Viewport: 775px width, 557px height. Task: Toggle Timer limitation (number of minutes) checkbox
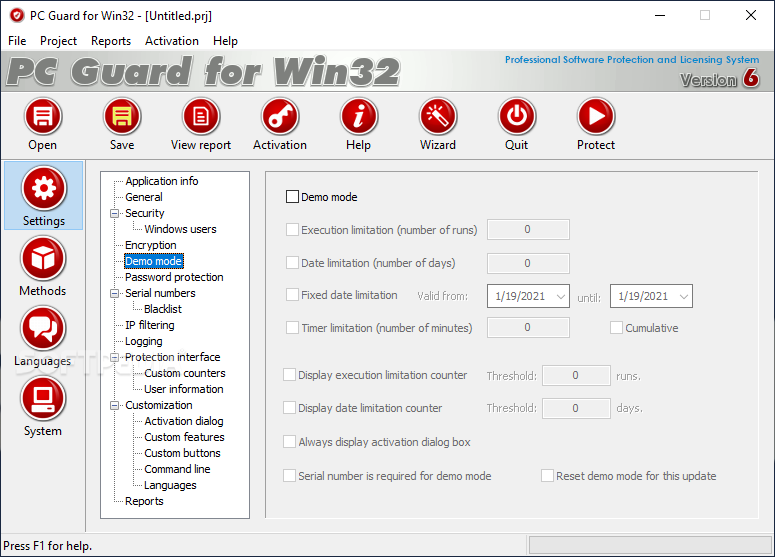292,328
